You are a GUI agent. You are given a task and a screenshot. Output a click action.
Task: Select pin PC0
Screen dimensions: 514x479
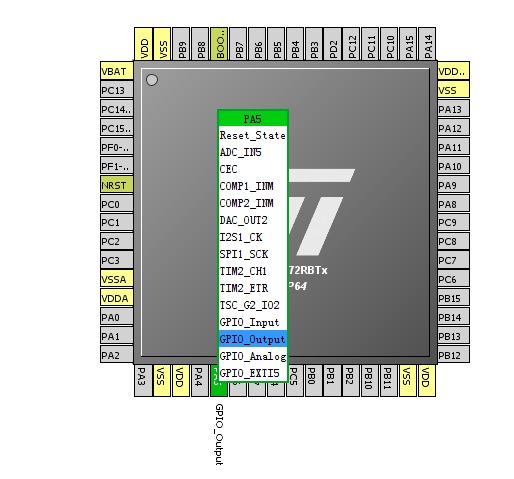click(x=117, y=204)
